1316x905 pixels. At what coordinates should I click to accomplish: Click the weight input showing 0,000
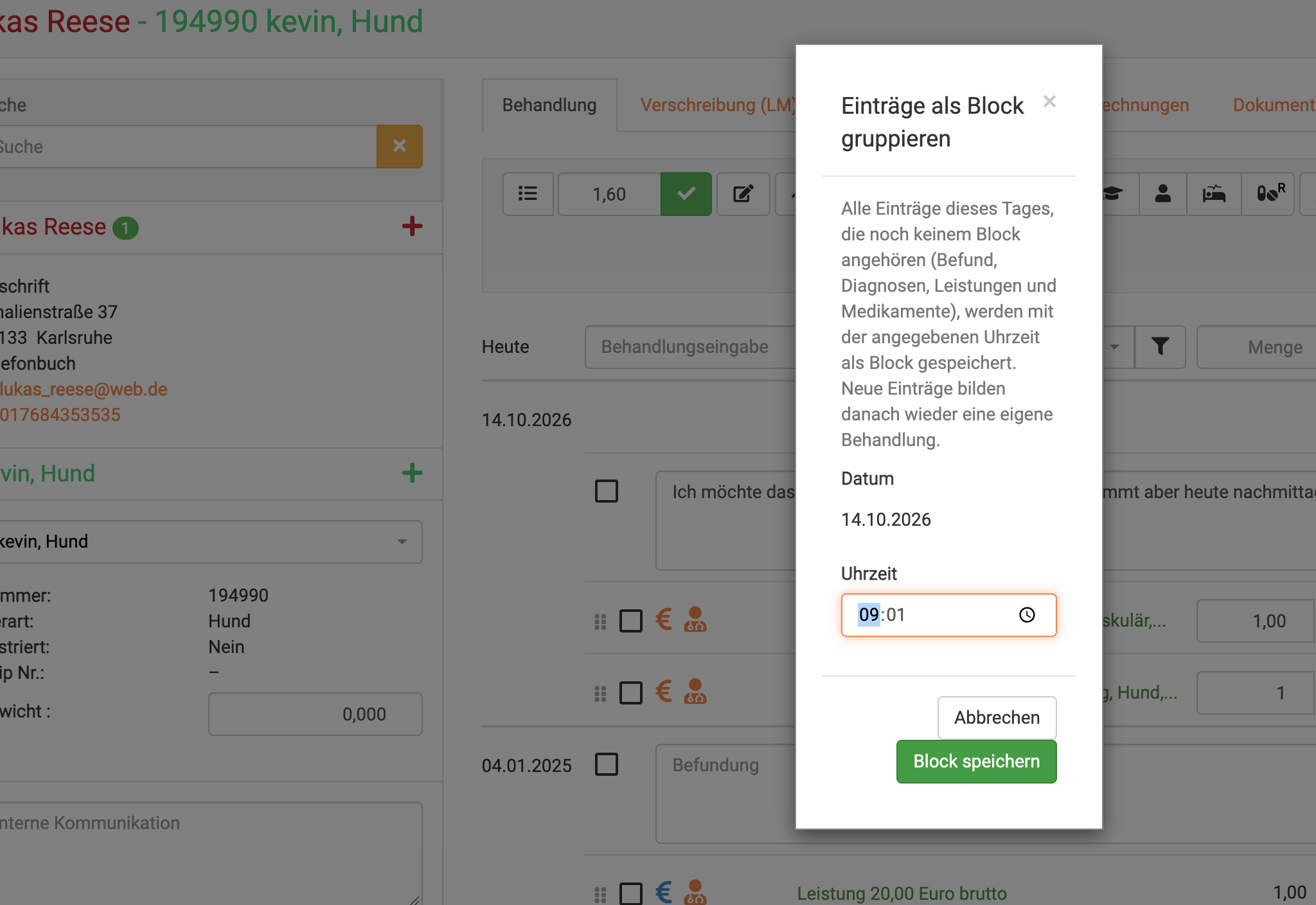pyautogui.click(x=315, y=714)
